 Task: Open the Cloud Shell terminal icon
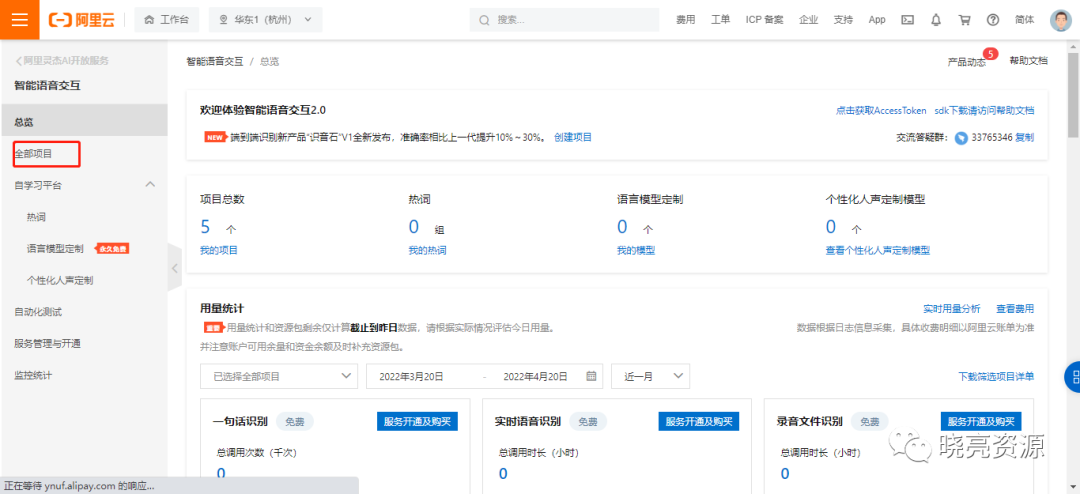908,20
